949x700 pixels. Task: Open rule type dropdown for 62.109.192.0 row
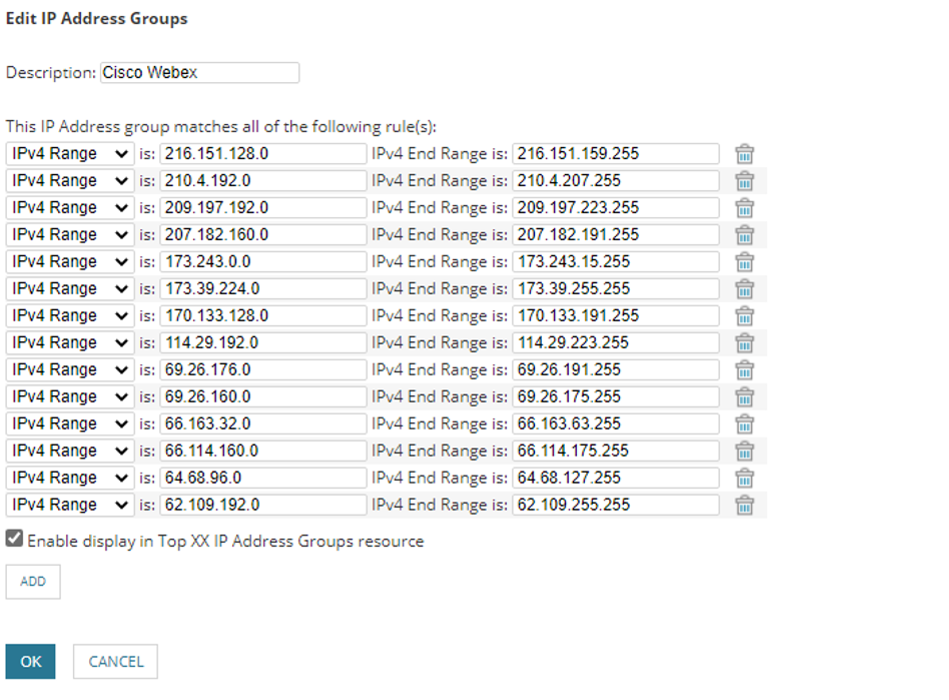click(x=70, y=505)
